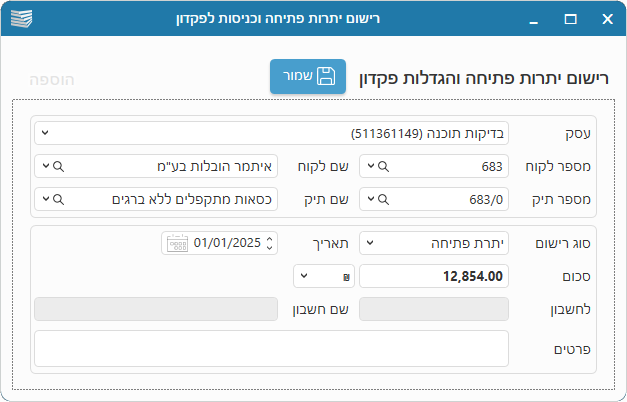The width and height of the screenshot is (627, 402).
Task: Maximize the window
Action: [x=571, y=19]
